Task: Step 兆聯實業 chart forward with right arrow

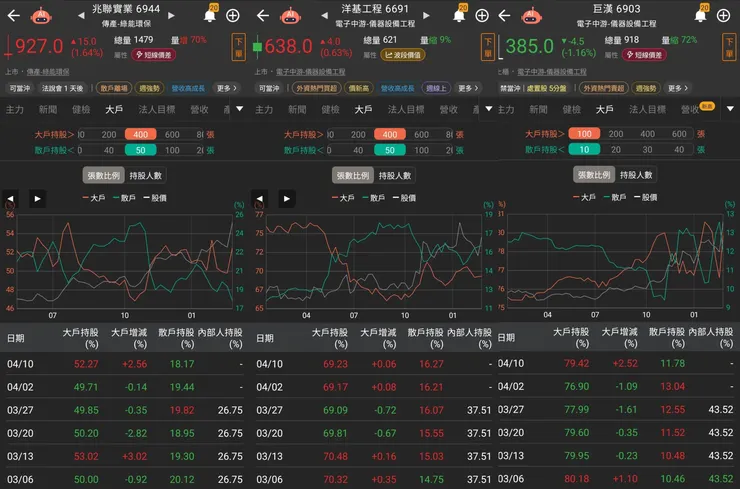Action: [38, 199]
